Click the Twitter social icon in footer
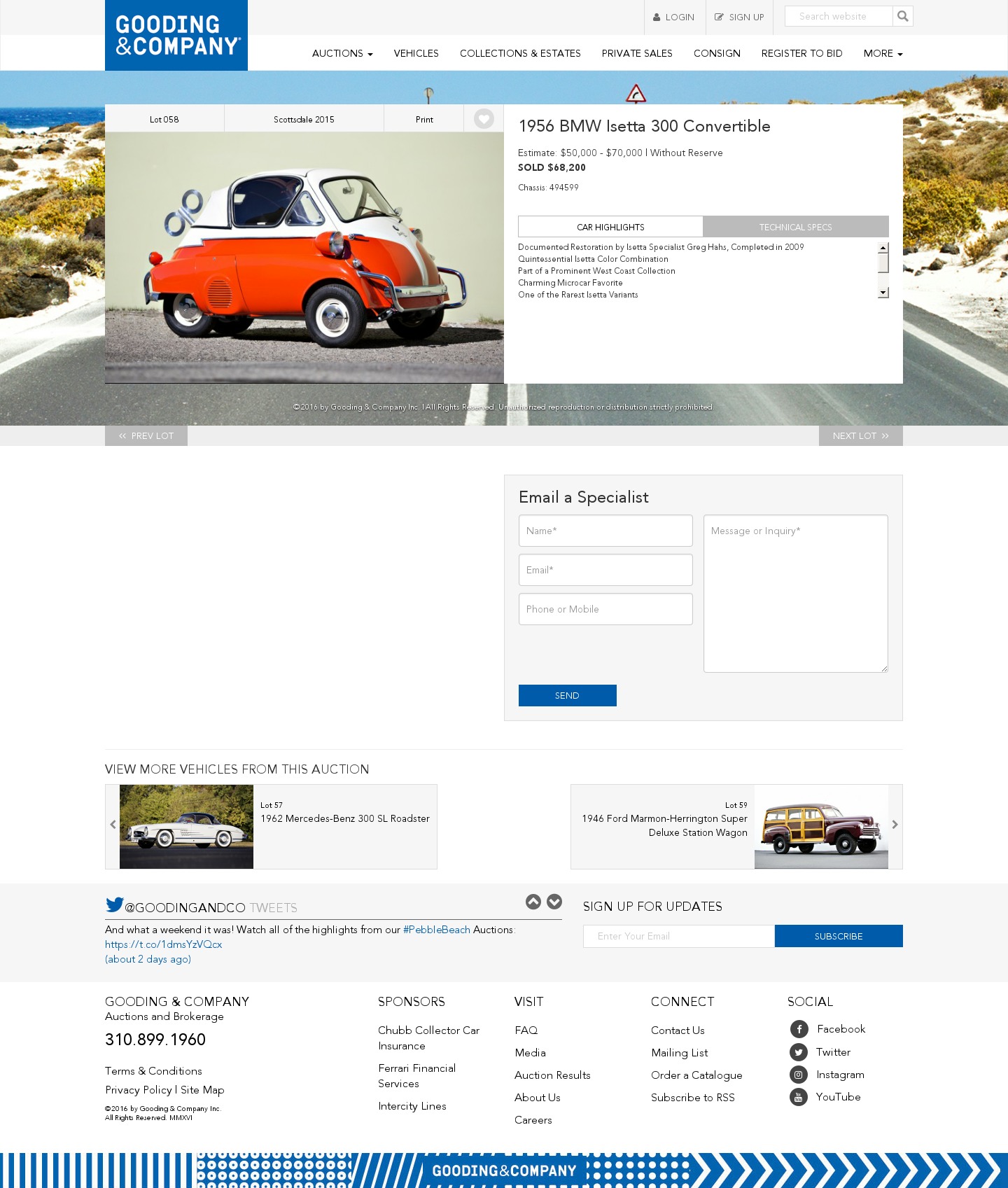 (x=799, y=1052)
